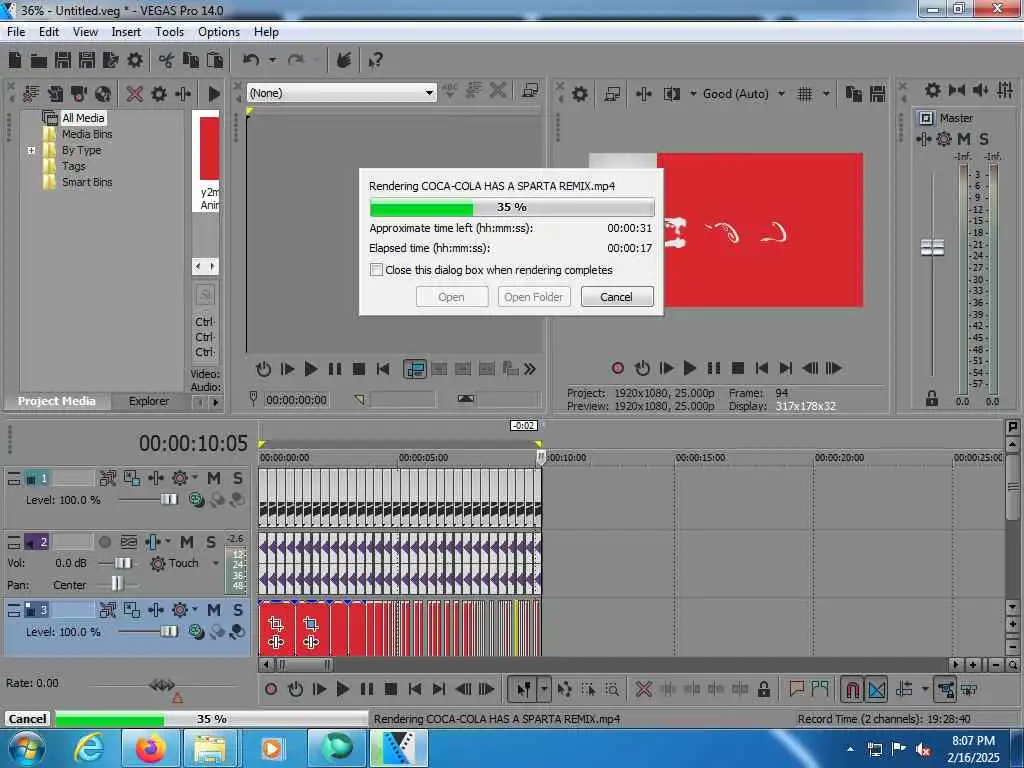Toggle Automatic Crossfades icon

click(x=876, y=689)
